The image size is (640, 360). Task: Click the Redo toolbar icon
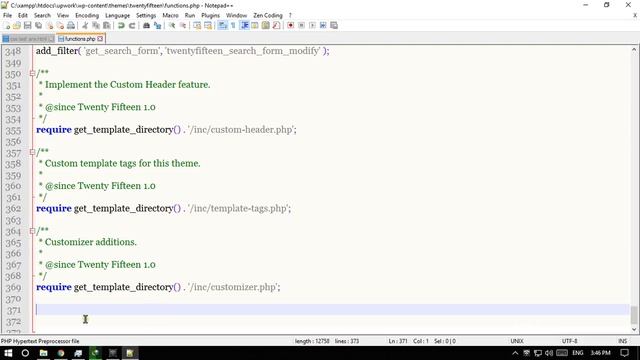[x=132, y=25]
